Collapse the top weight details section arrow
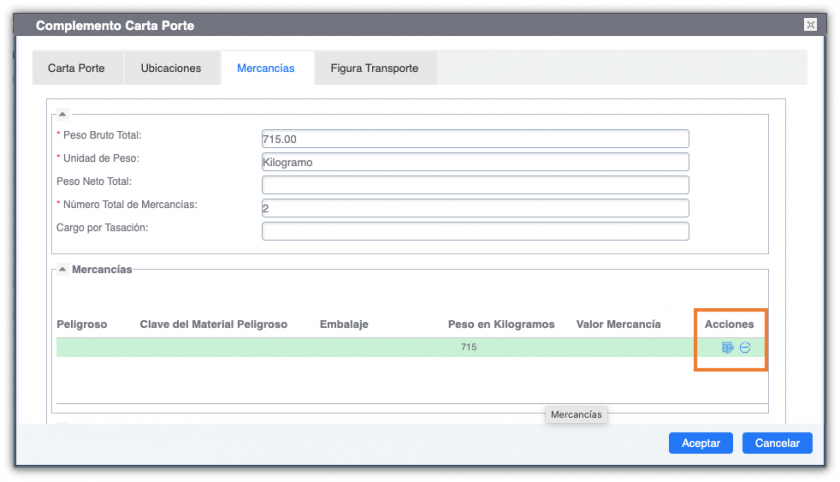Image resolution: width=840 pixels, height=482 pixels. (62, 114)
